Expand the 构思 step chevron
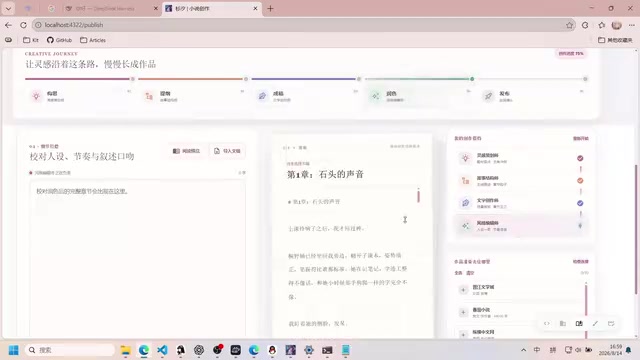The height and width of the screenshot is (360, 640). click(129, 91)
